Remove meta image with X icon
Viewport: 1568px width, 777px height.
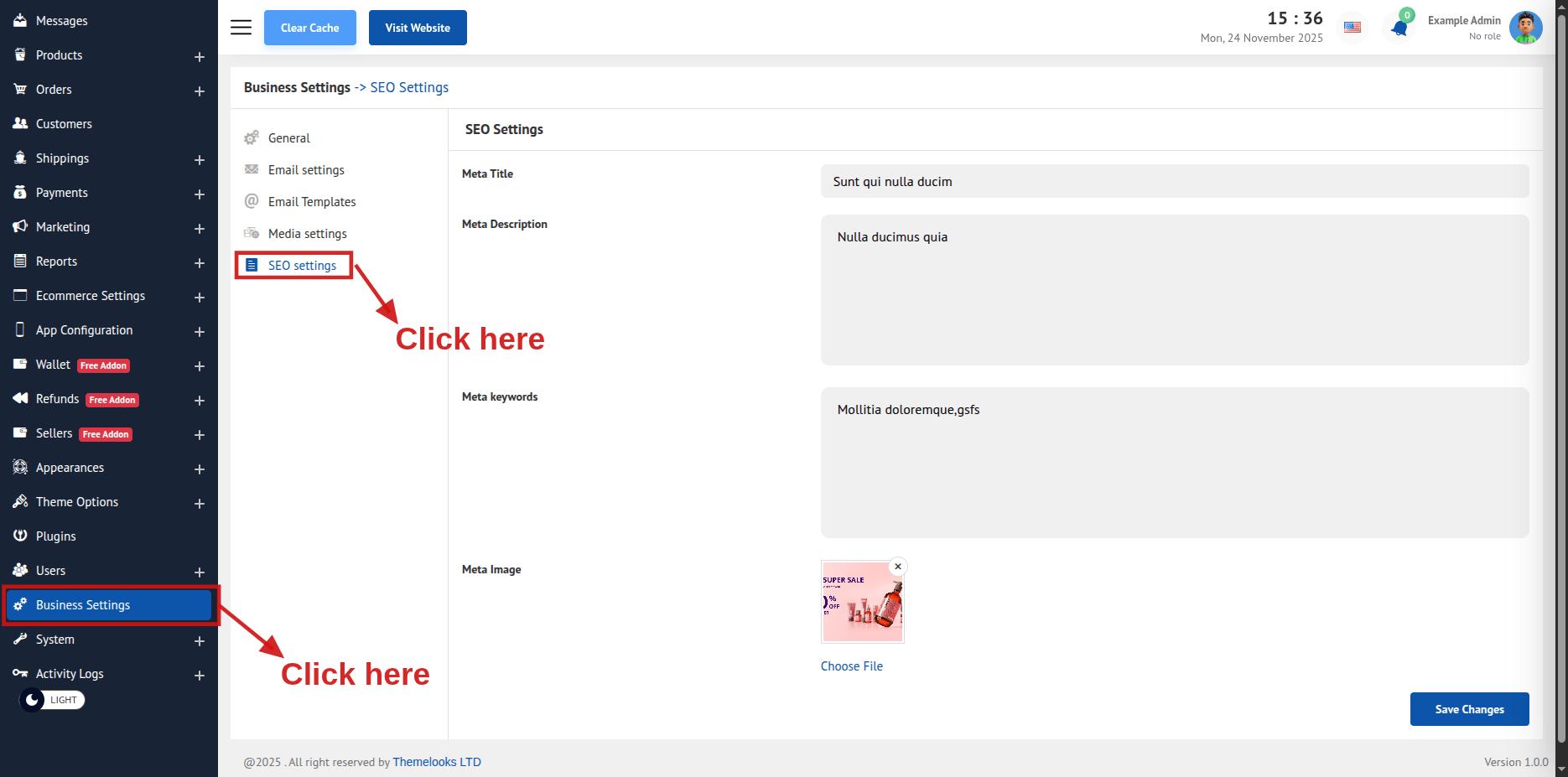(897, 567)
